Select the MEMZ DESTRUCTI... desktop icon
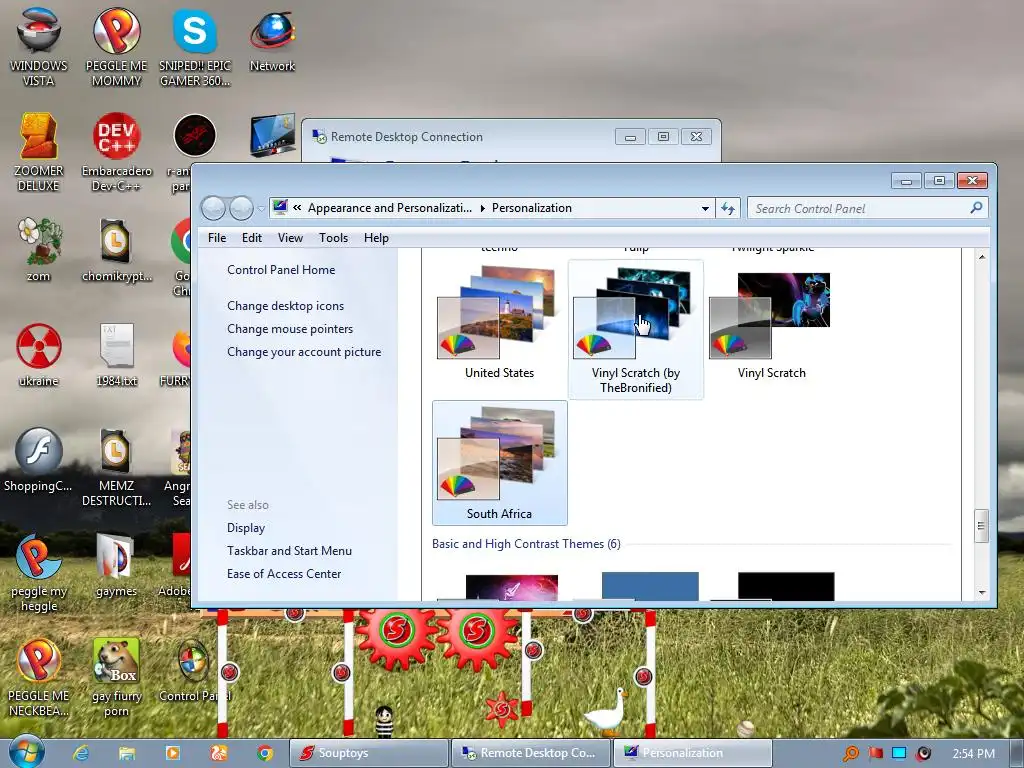The image size is (1024, 768). (x=116, y=466)
